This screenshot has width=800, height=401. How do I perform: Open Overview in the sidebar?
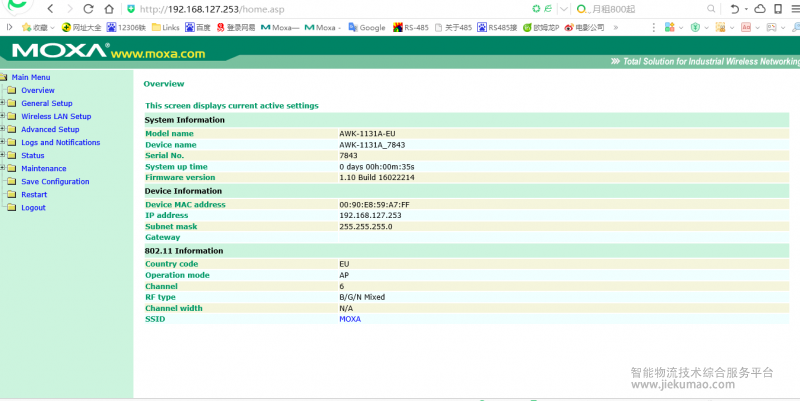click(x=38, y=90)
